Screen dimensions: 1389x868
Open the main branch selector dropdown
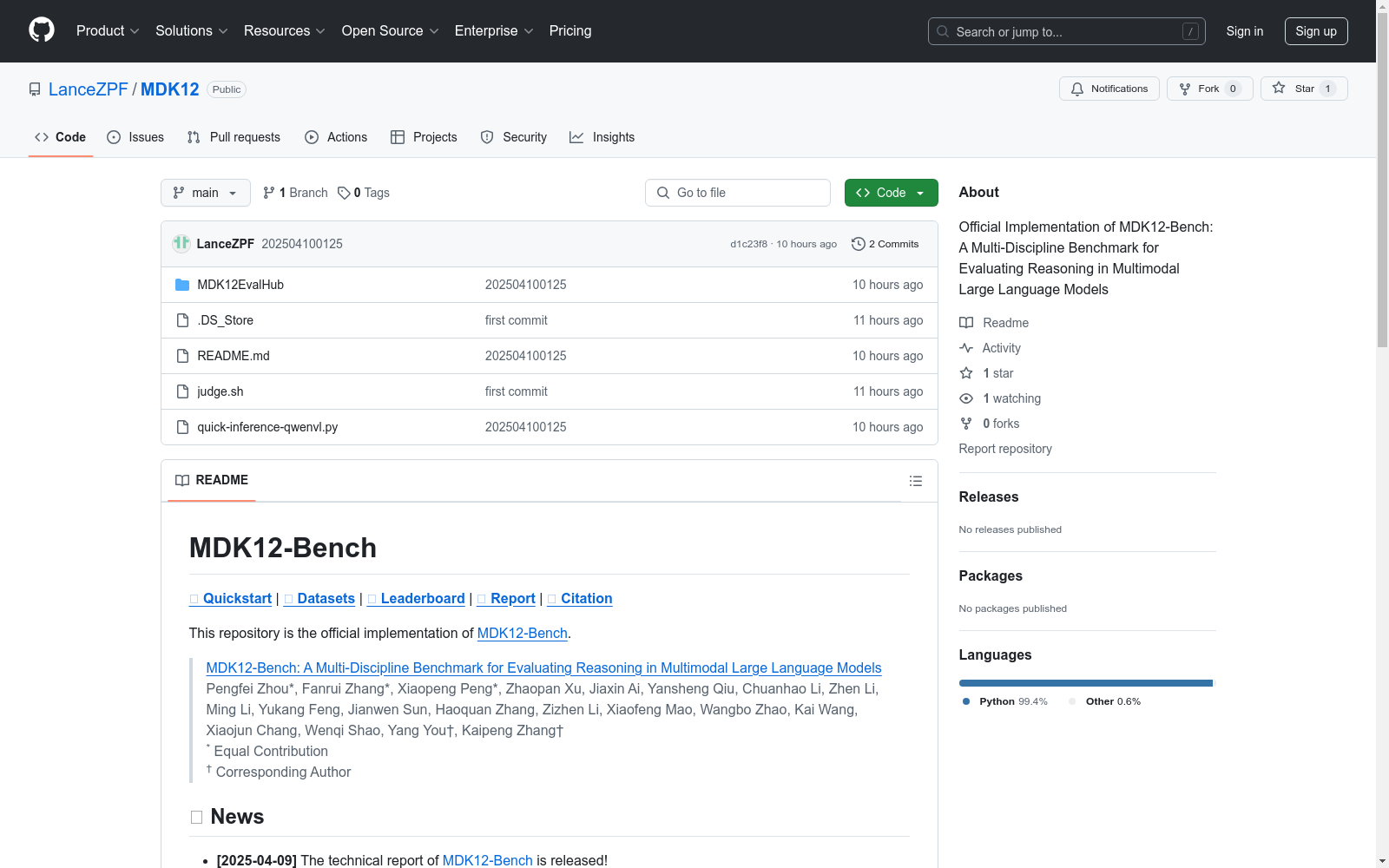tap(206, 193)
